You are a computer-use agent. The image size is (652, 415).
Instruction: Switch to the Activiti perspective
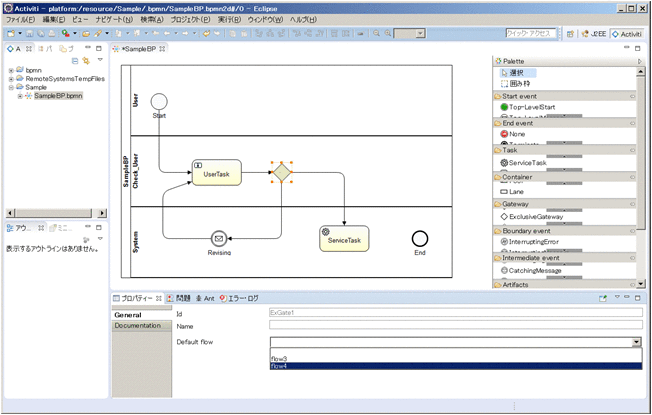point(628,33)
